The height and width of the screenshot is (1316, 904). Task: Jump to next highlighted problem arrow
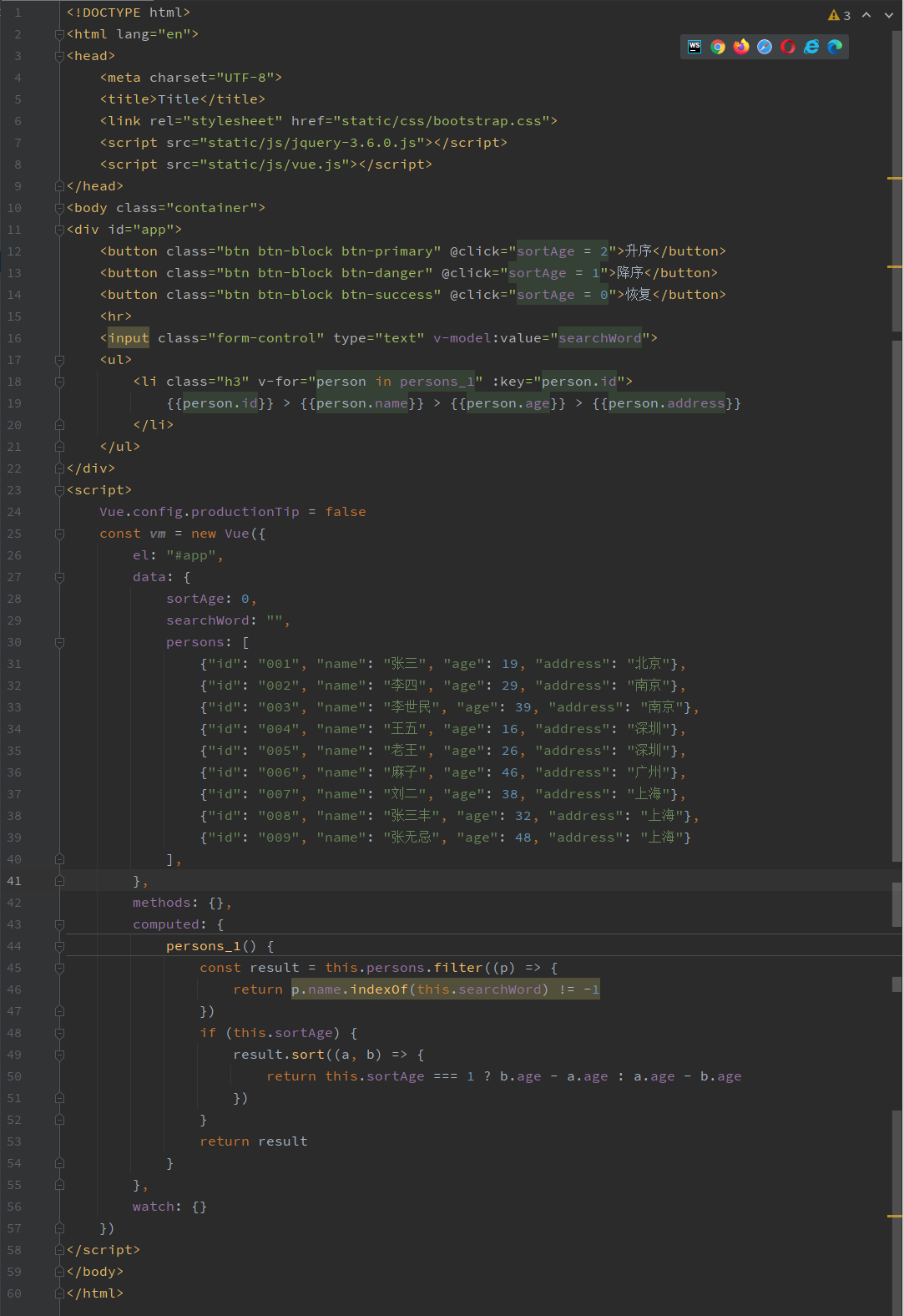[888, 15]
